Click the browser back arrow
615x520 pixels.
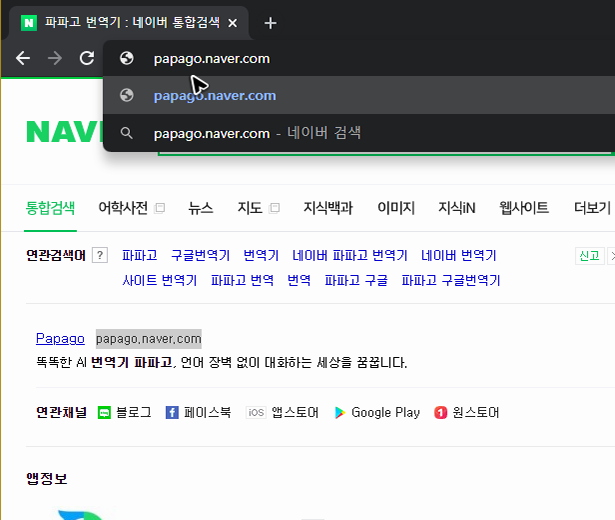(23, 58)
